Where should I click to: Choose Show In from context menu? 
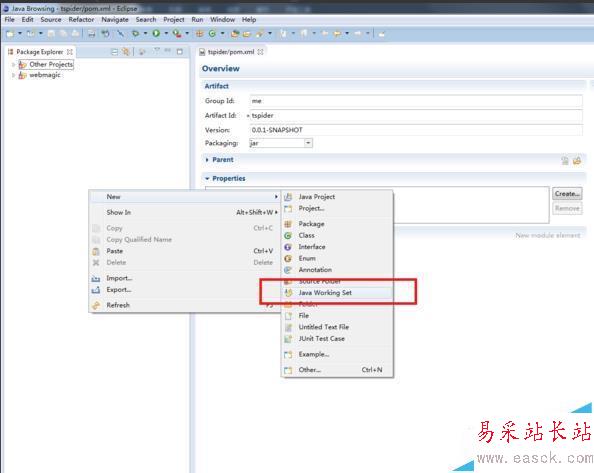pyautogui.click(x=185, y=212)
